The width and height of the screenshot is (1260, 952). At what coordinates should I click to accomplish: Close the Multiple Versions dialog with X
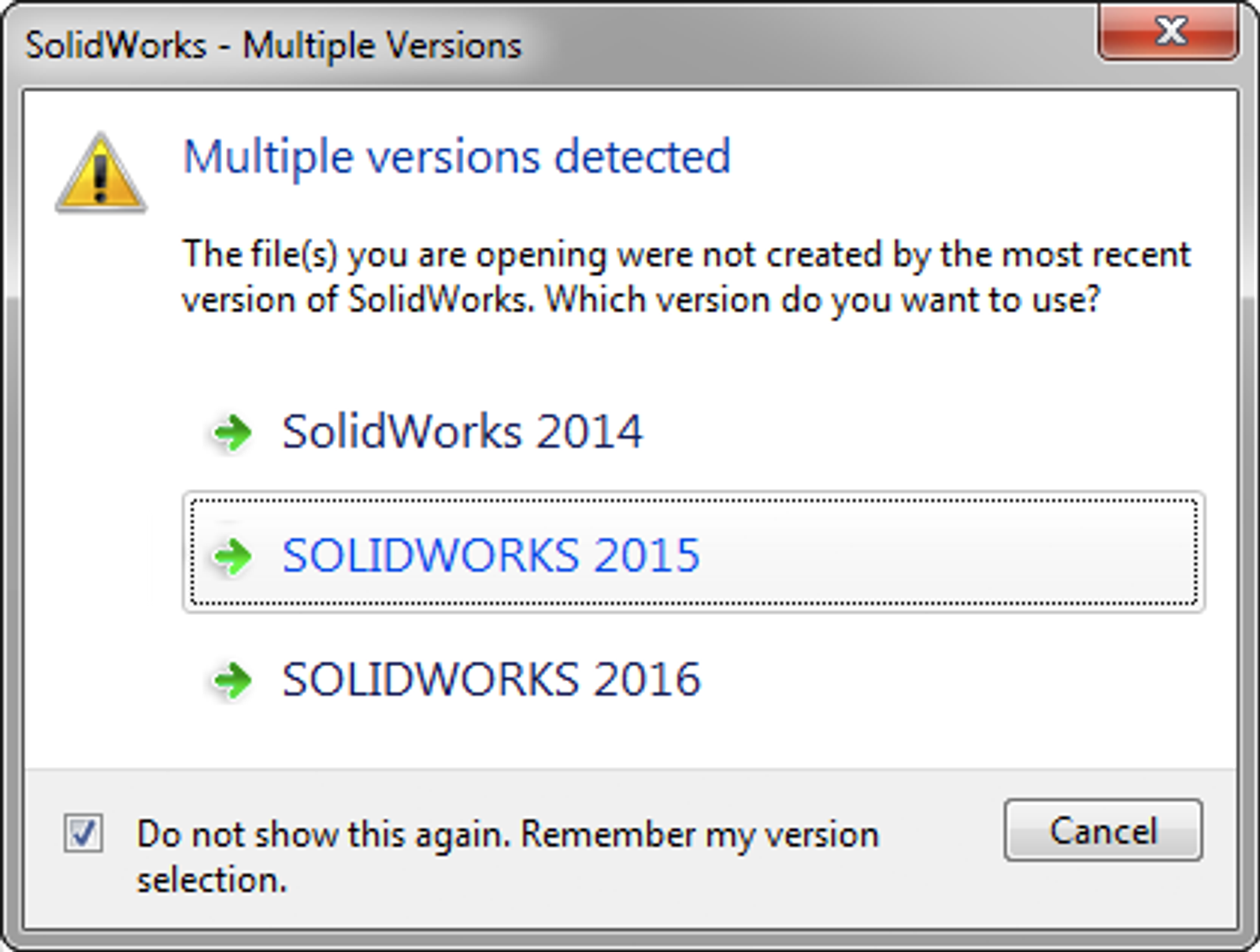click(x=1169, y=33)
